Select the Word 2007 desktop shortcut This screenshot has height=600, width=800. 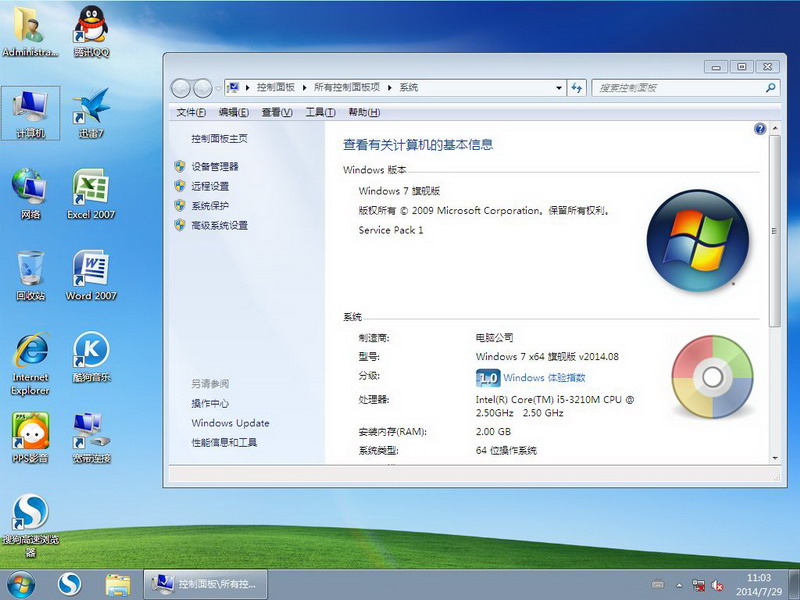pyautogui.click(x=91, y=275)
